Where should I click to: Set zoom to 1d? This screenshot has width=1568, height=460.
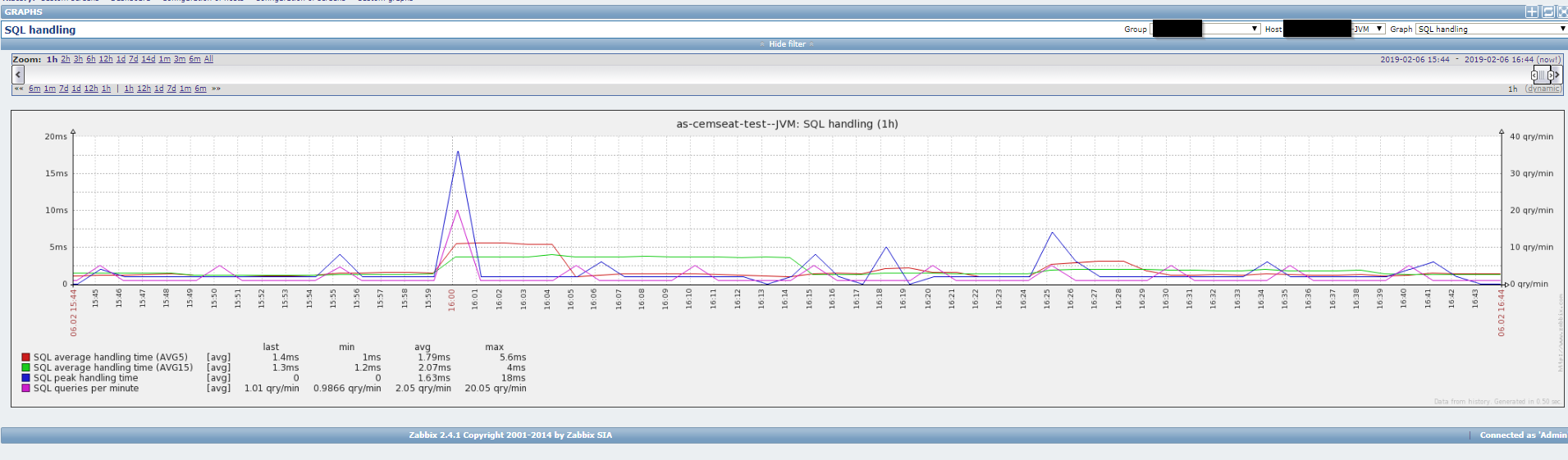coord(121,59)
